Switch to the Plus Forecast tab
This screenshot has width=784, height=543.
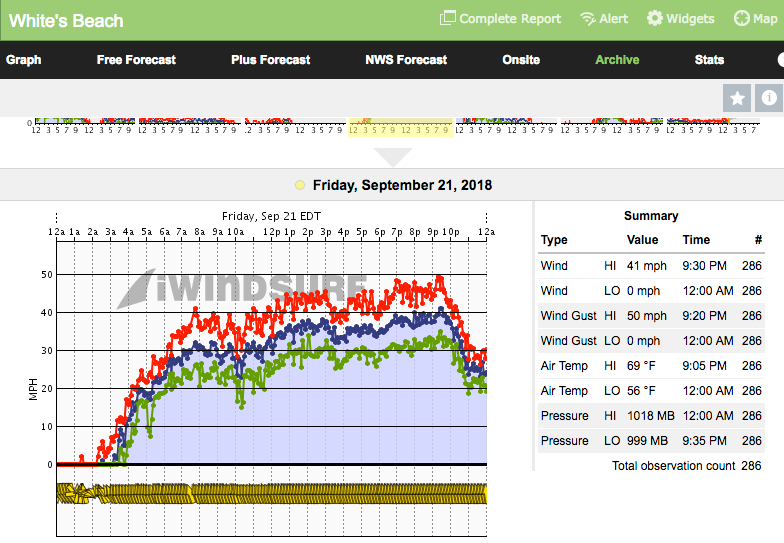click(270, 60)
